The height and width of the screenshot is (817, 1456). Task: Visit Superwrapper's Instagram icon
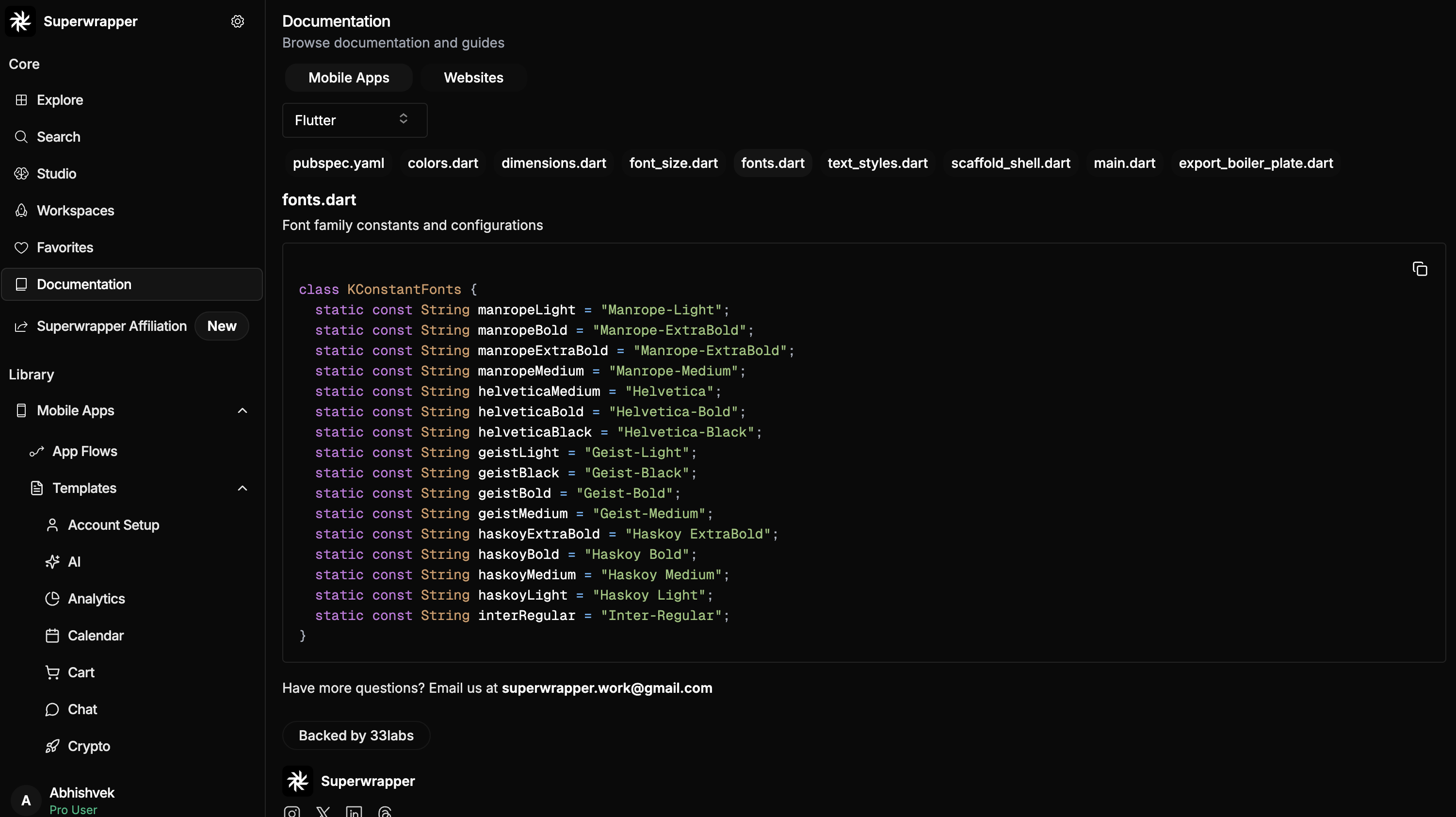pos(291,813)
